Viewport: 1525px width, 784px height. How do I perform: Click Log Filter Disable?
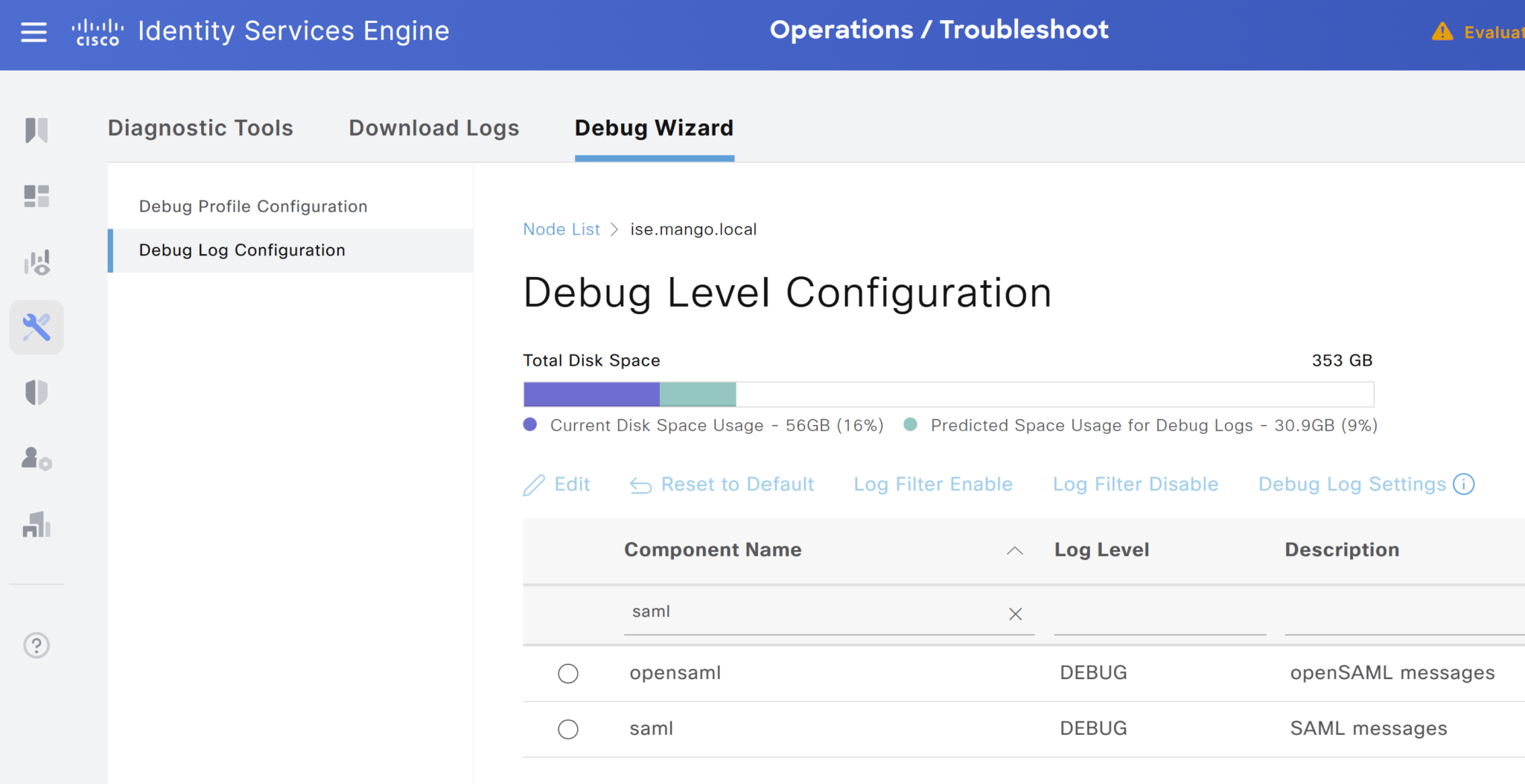coord(1136,485)
